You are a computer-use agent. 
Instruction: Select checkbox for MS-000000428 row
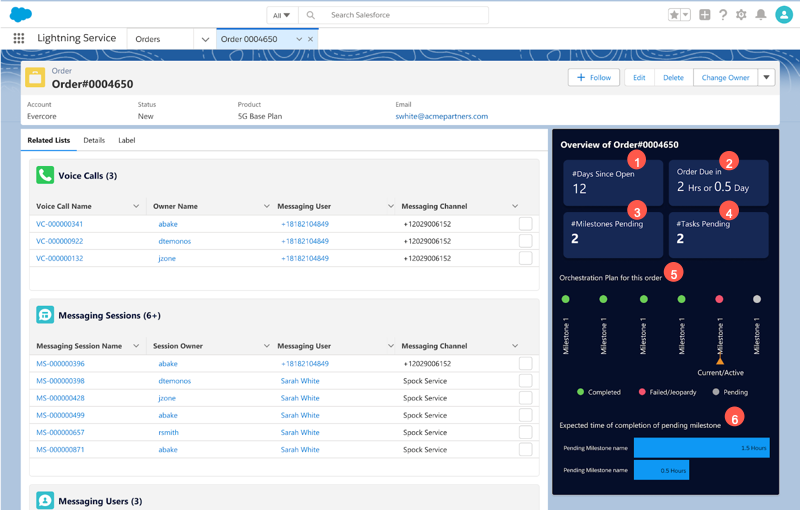(x=526, y=398)
